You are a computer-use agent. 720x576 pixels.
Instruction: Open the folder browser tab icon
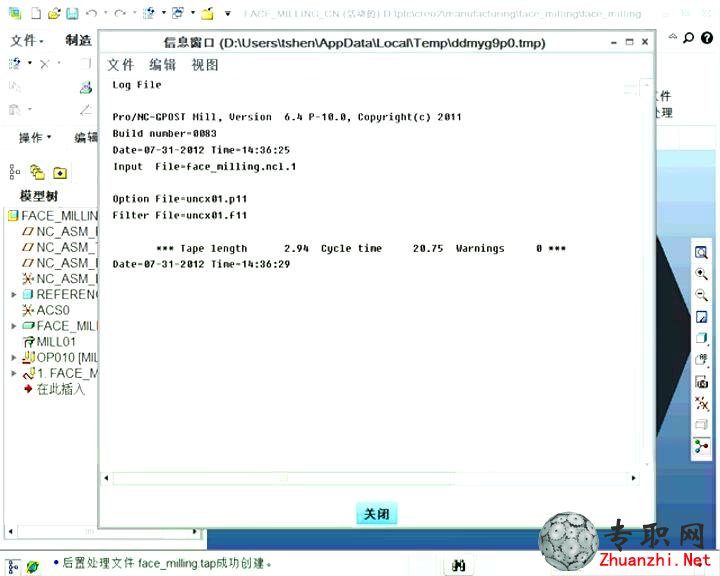click(37, 173)
